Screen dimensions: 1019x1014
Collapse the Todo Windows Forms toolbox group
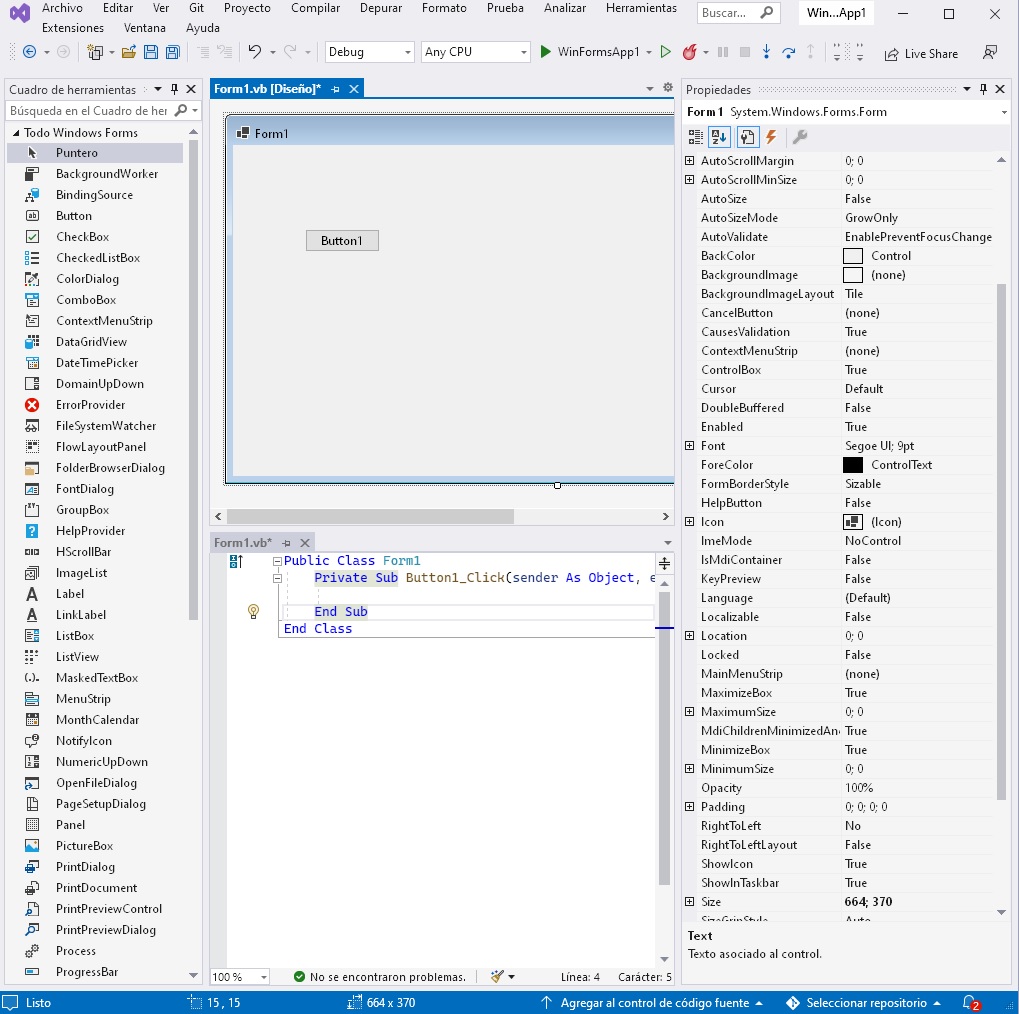click(x=16, y=133)
